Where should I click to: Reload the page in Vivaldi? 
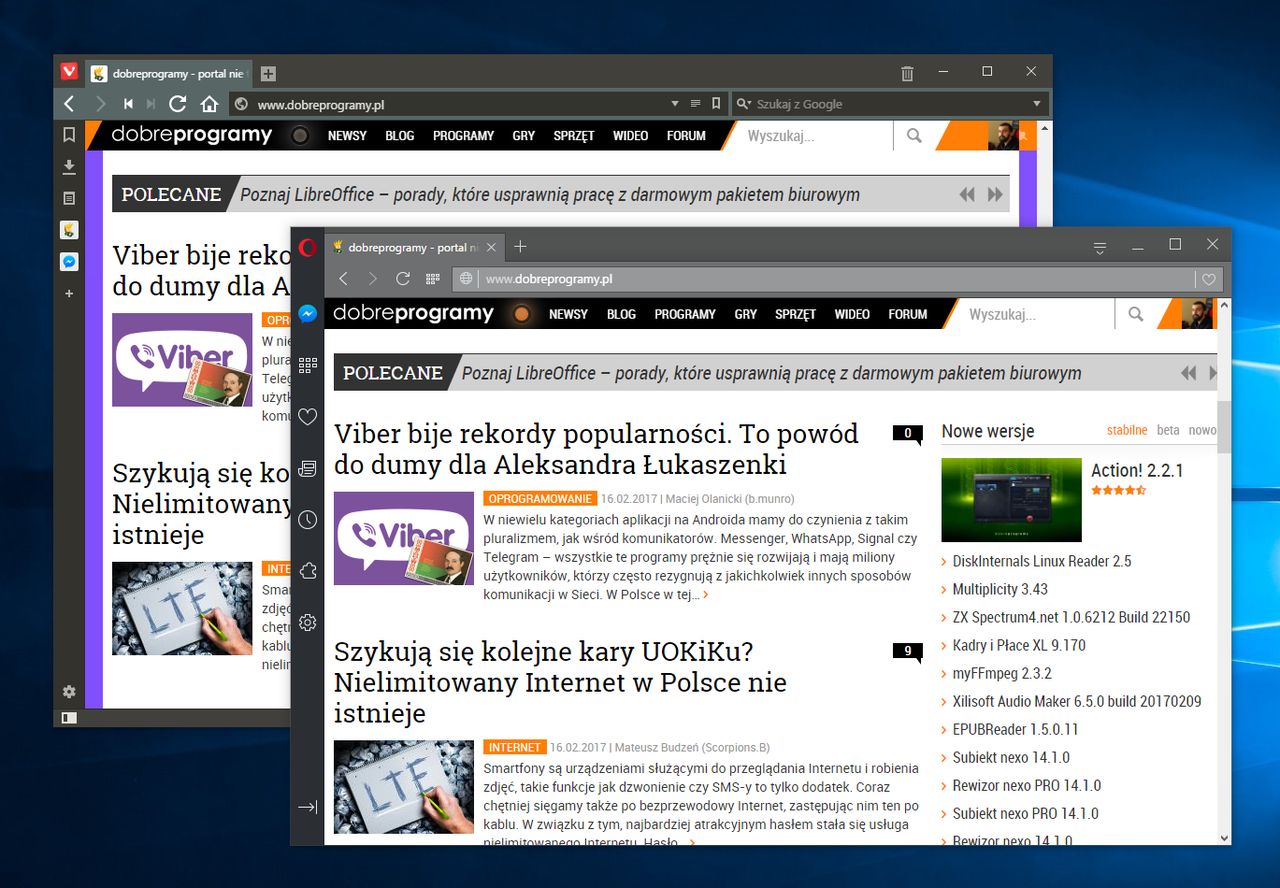point(178,104)
